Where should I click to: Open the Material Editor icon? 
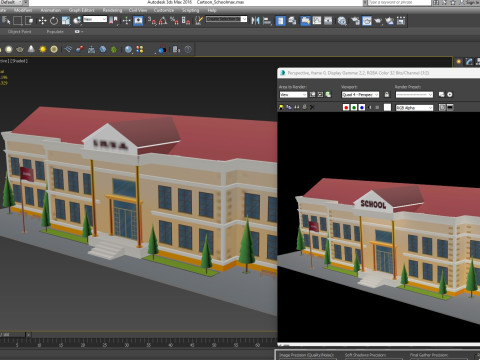point(342,21)
